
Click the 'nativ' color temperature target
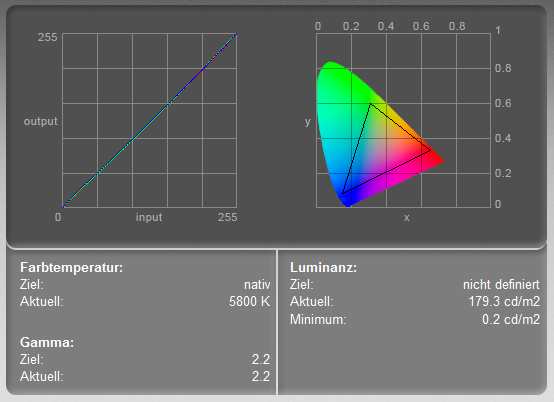pyautogui.click(x=257, y=284)
